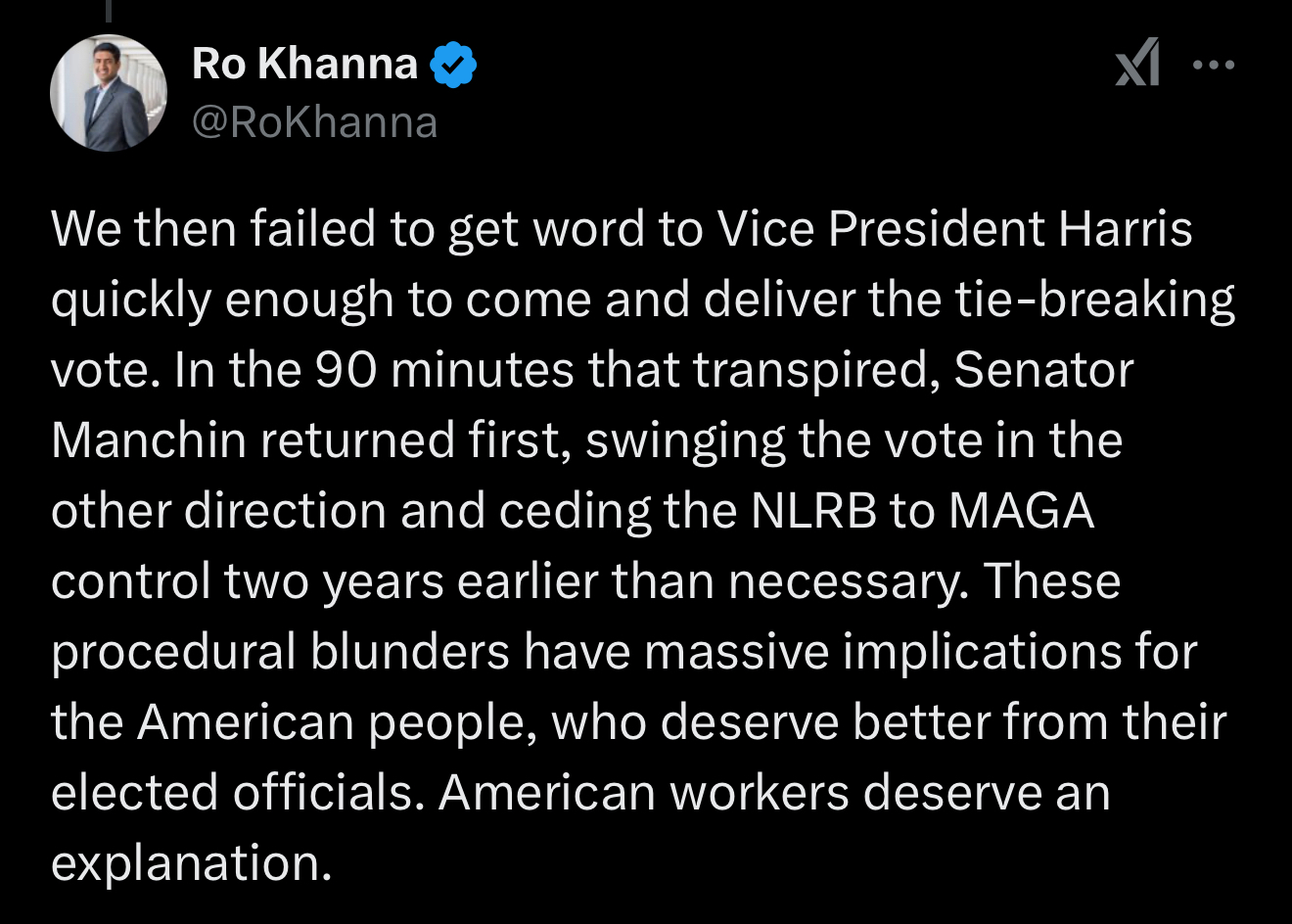
Task: Open Ro Khanna's profile picture
Action: point(109,93)
